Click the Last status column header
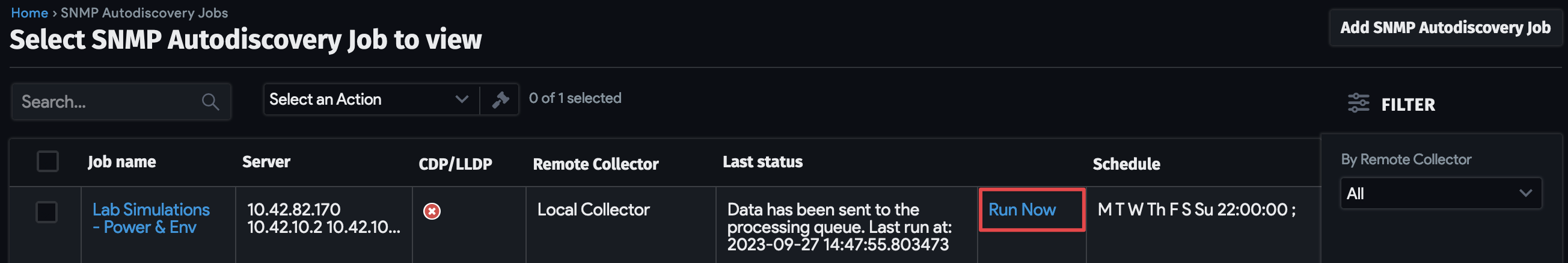The height and width of the screenshot is (263, 1568). click(762, 162)
